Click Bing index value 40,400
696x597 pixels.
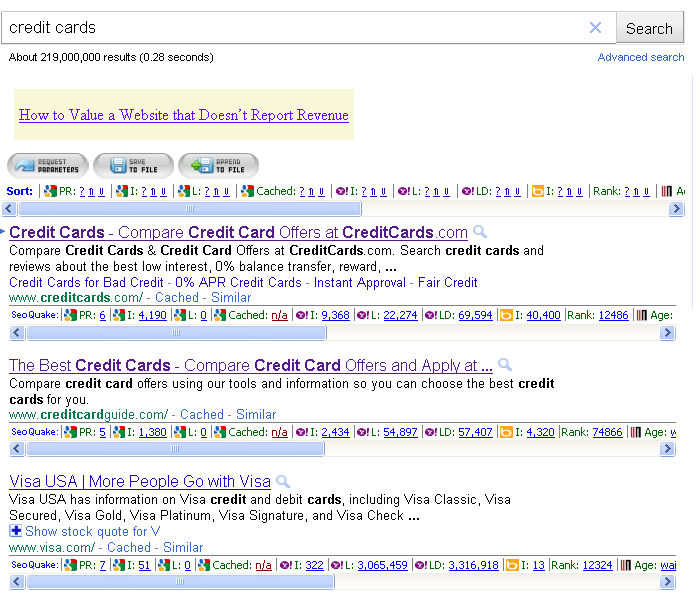543,315
